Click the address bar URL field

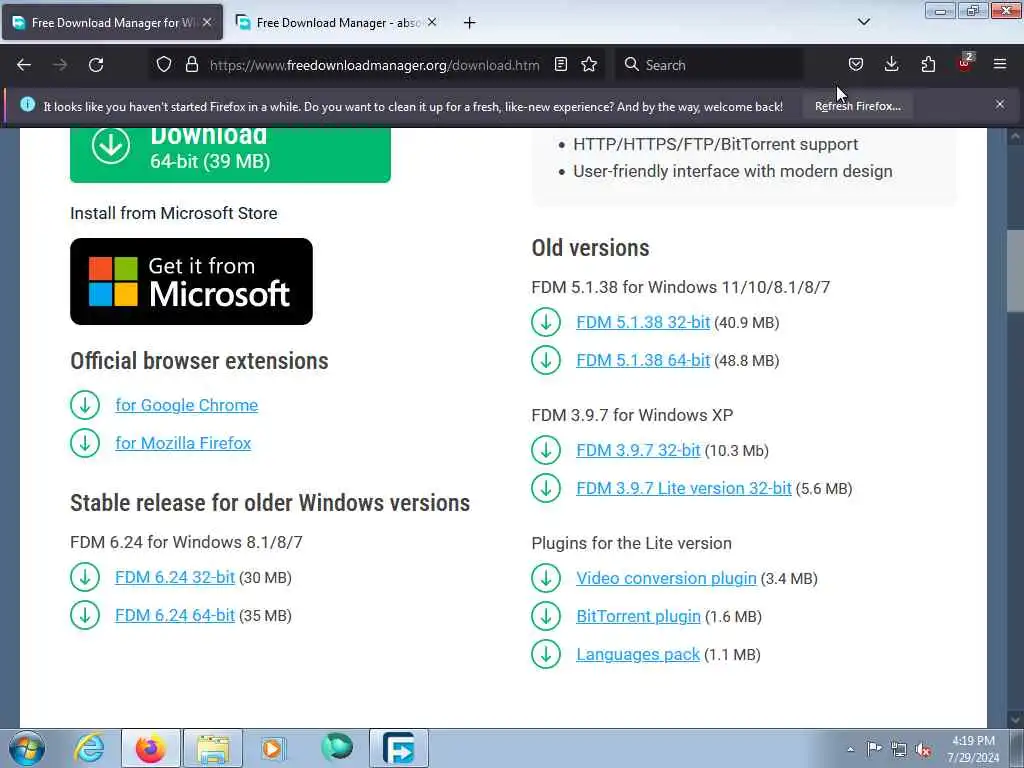[374, 65]
